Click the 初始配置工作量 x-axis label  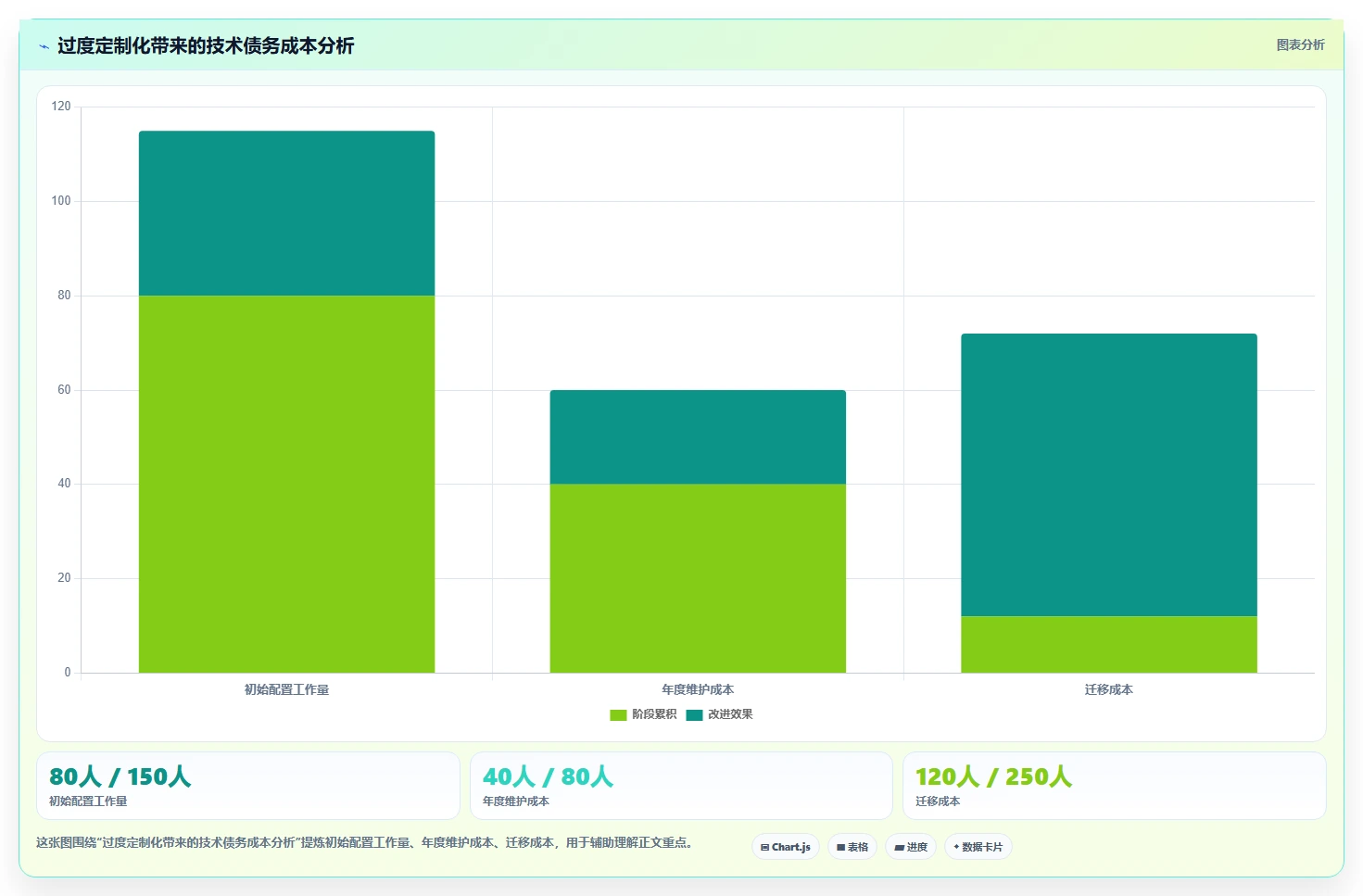pyautogui.click(x=286, y=689)
